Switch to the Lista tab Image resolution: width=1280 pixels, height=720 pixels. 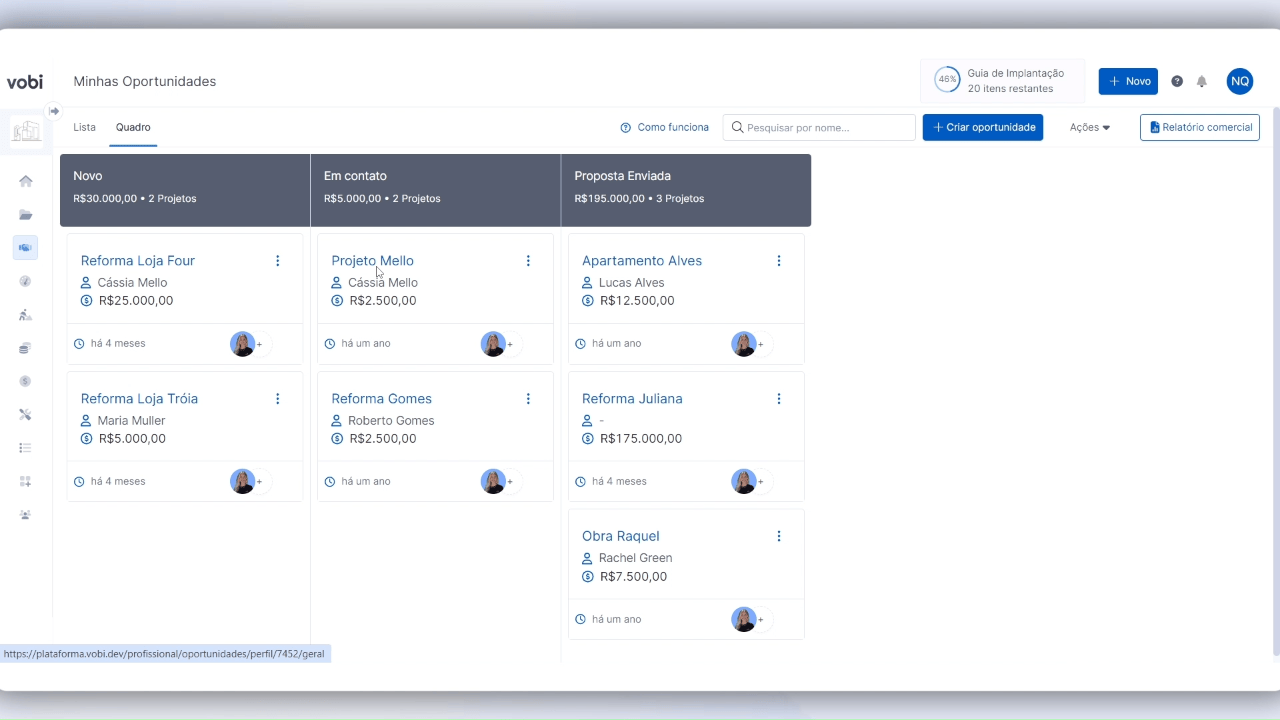(x=85, y=127)
